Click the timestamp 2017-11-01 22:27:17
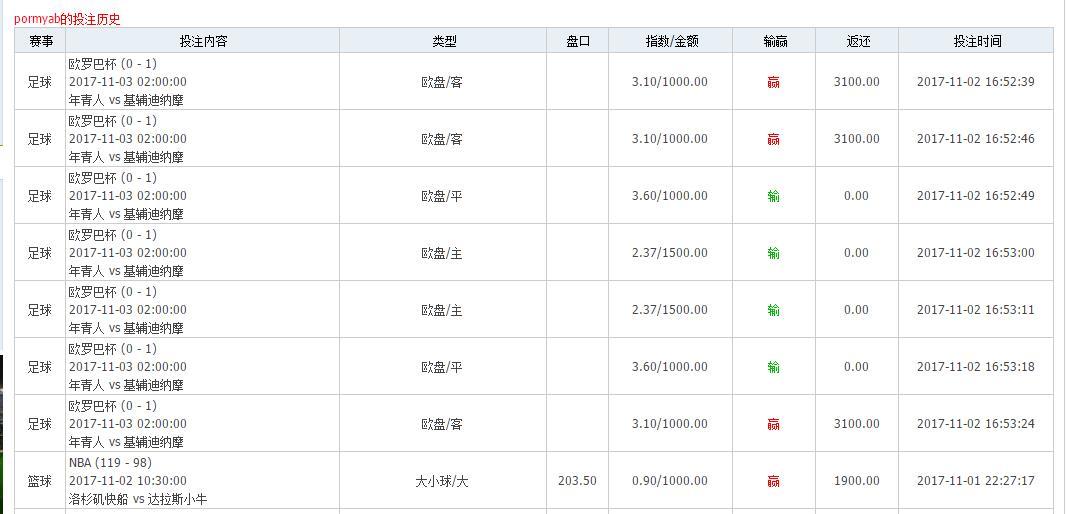The height and width of the screenshot is (514, 1066). click(976, 481)
